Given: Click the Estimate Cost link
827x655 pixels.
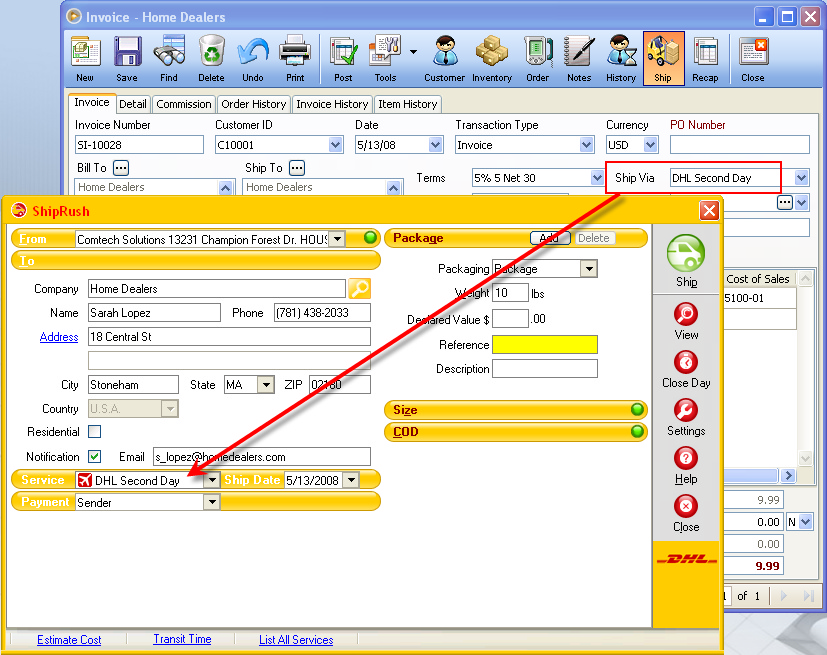Looking at the screenshot, I should coord(69,640).
